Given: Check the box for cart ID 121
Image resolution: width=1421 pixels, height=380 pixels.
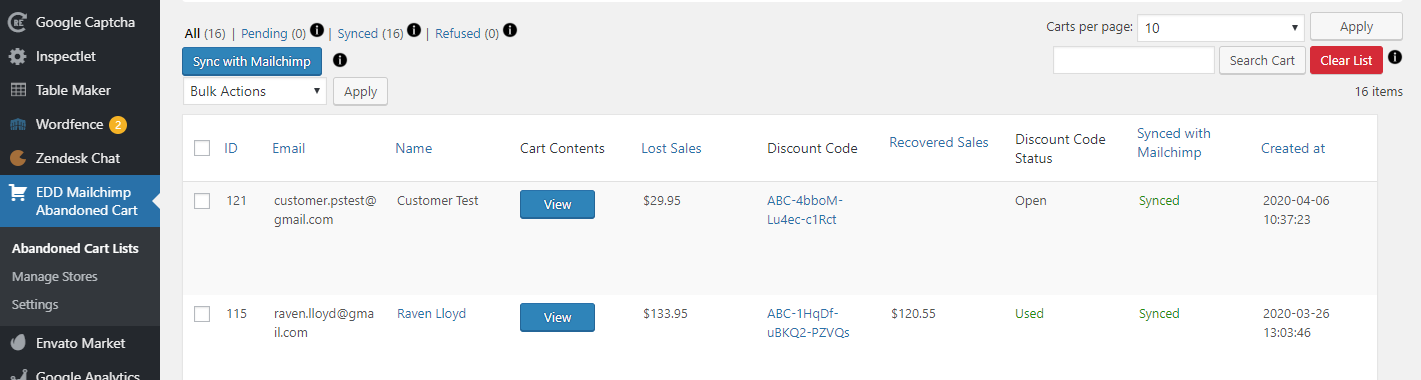Looking at the screenshot, I should tap(202, 201).
